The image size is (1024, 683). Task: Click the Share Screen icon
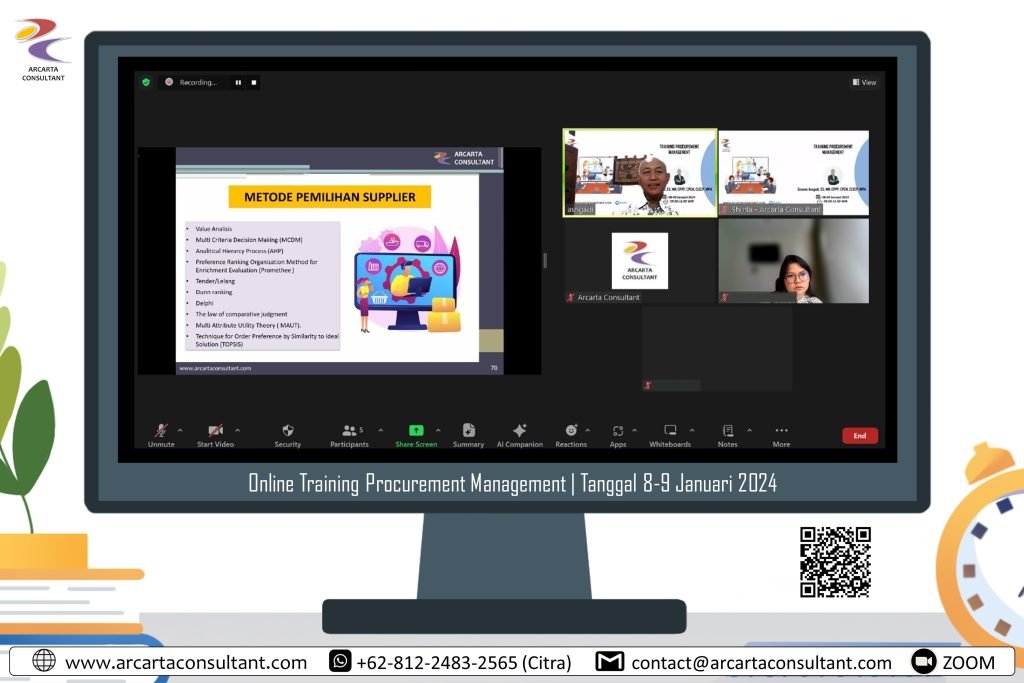(x=416, y=431)
